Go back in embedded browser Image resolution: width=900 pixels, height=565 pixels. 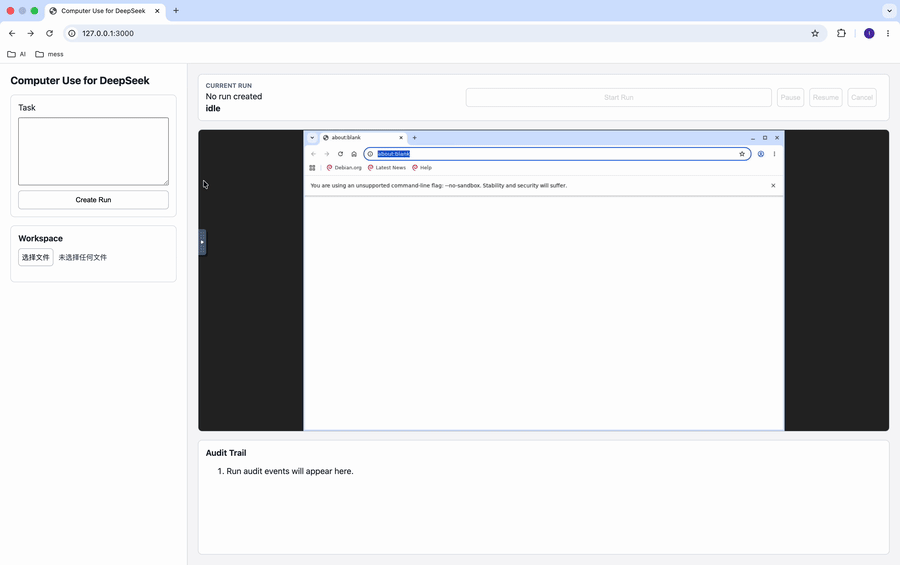[313, 154]
